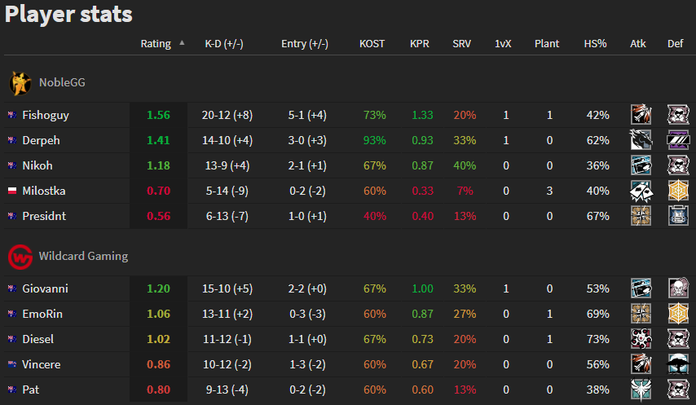Viewport: 696px width, 405px height.
Task: Click Diesel's defender operator icon
Action: (678, 339)
